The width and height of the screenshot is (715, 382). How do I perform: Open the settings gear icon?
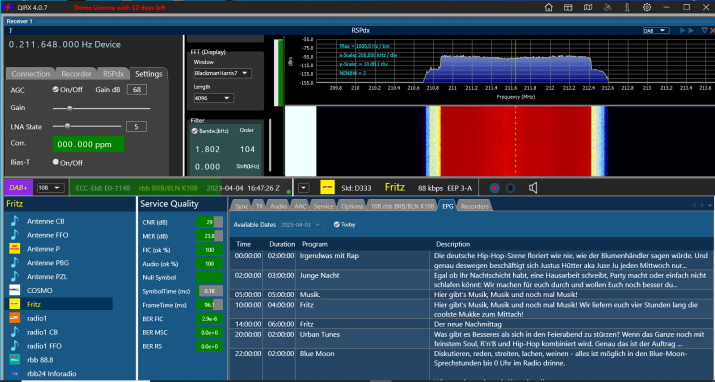[x=647, y=7]
